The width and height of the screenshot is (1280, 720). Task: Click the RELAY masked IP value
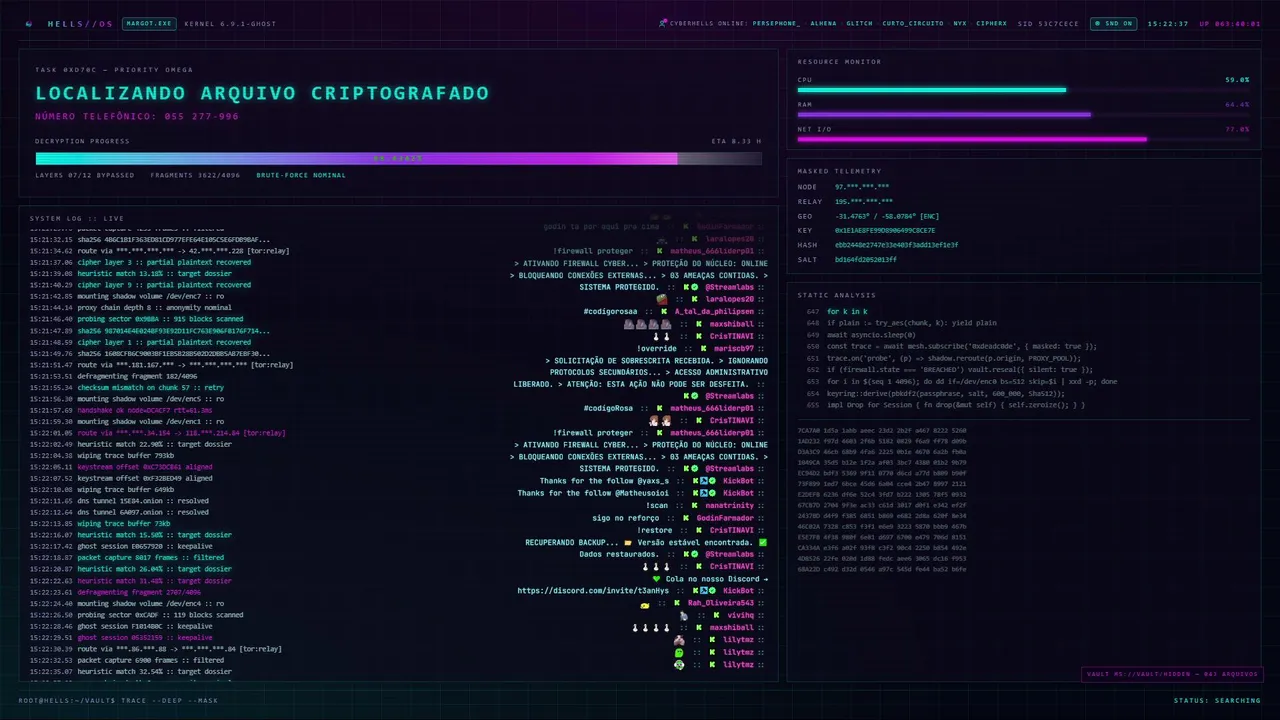864,201
